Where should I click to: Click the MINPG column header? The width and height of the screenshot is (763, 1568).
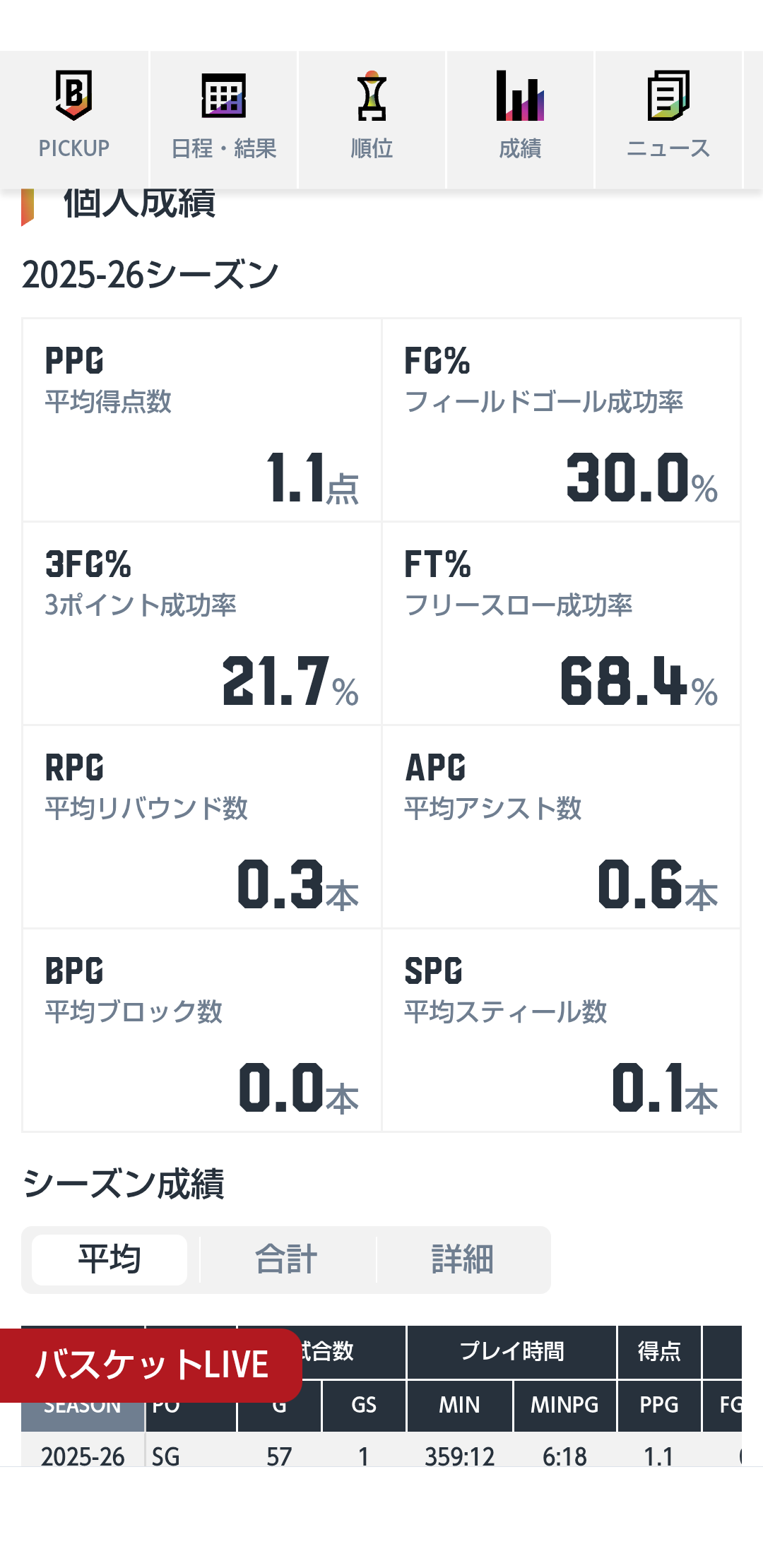[564, 1406]
